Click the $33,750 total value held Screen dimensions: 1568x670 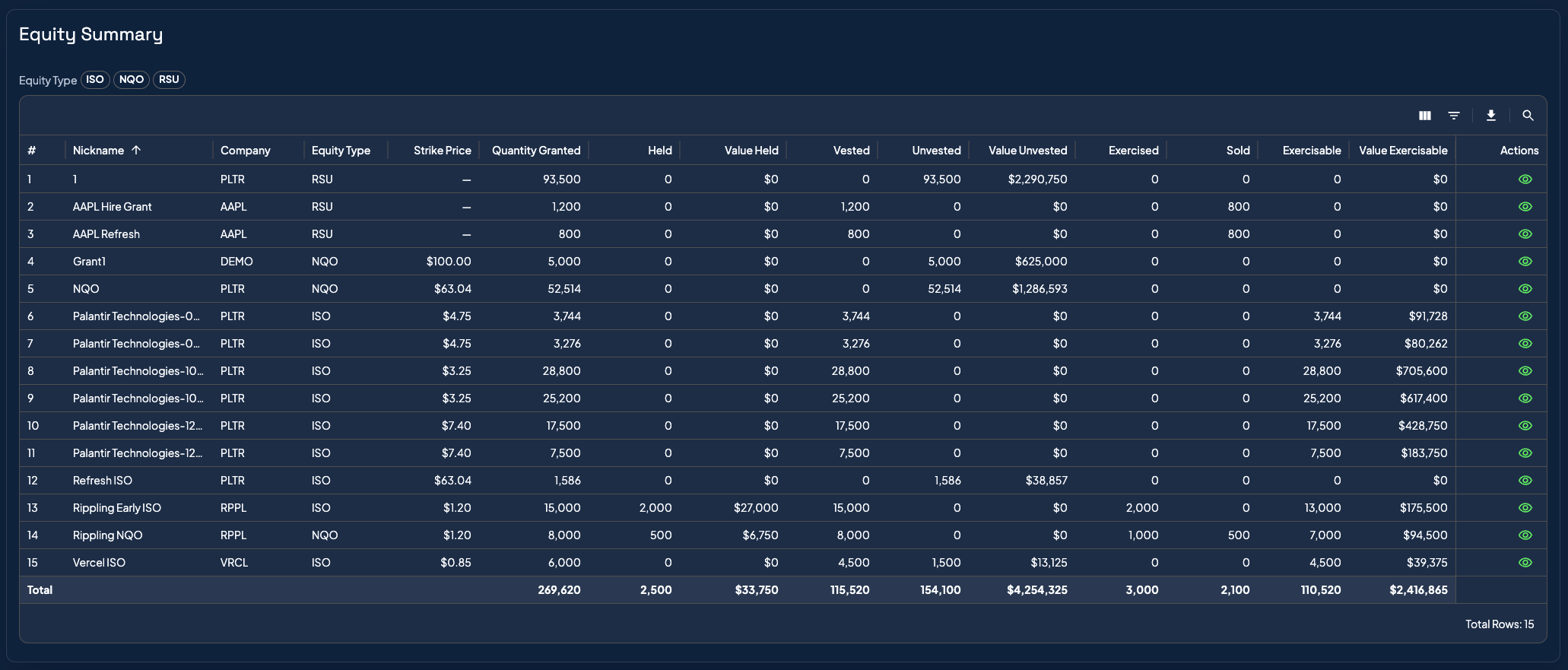click(x=757, y=590)
